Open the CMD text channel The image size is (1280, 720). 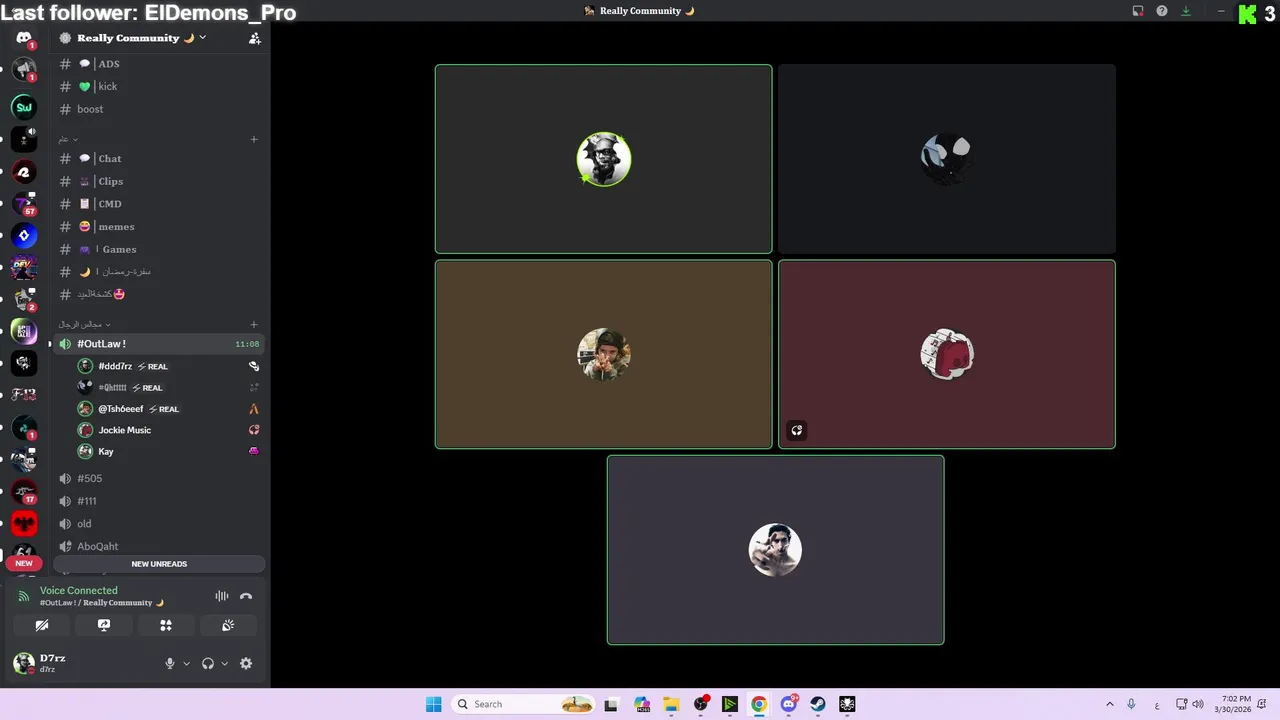159,204
